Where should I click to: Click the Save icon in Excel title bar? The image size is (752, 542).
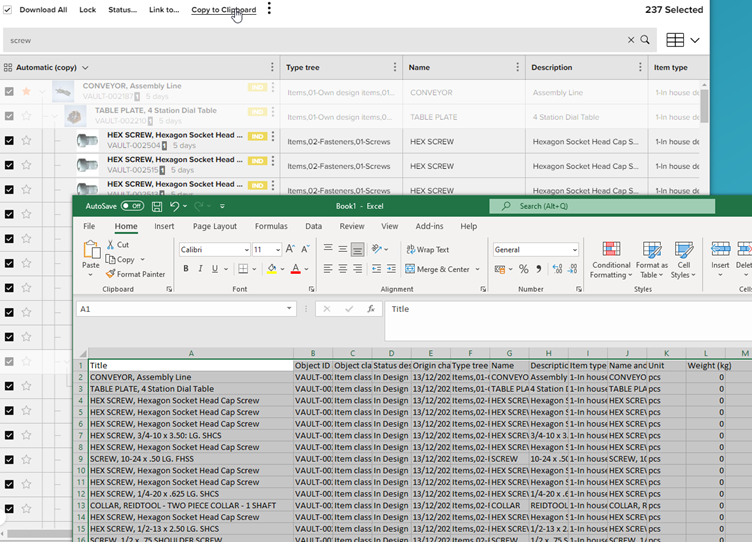tap(157, 206)
